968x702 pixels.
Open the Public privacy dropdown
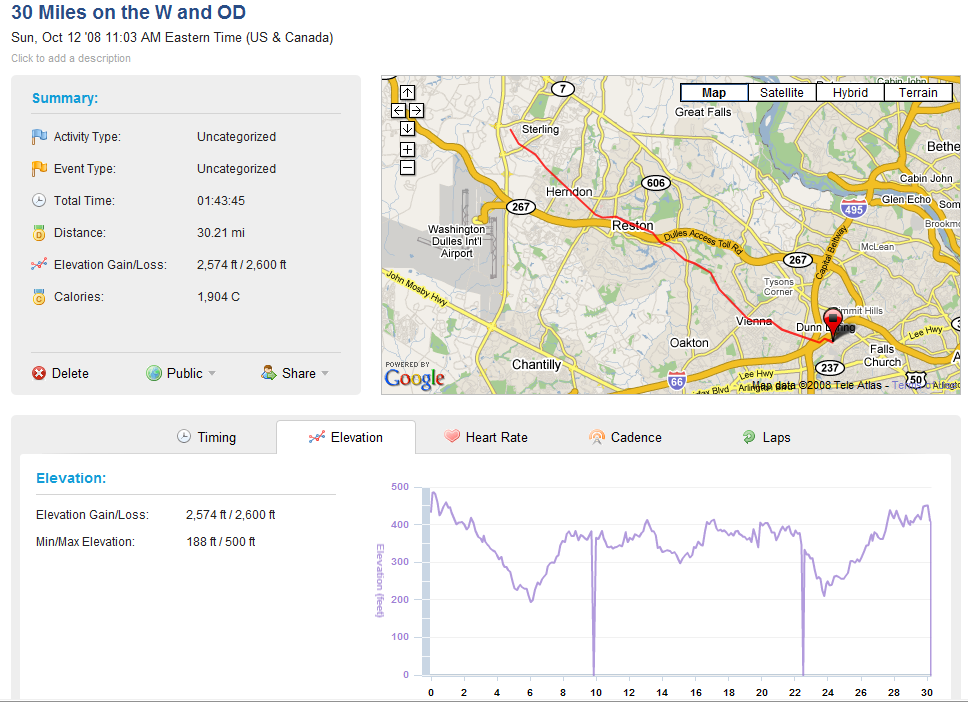pyautogui.click(x=181, y=374)
